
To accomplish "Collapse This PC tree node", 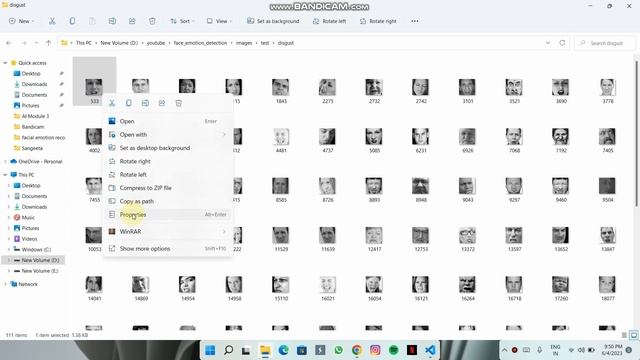I will pyautogui.click(x=5, y=175).
